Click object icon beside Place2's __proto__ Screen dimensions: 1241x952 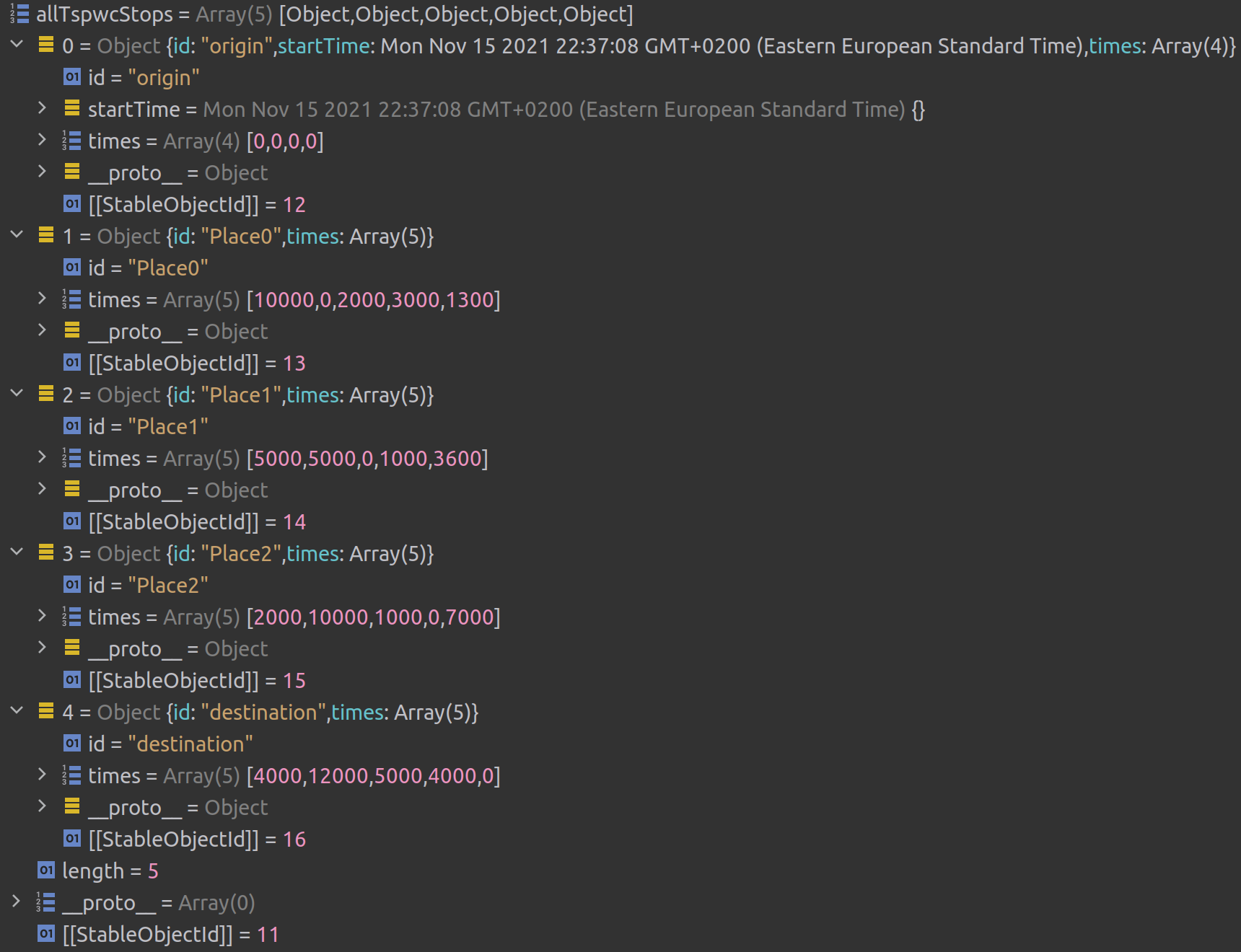72,648
